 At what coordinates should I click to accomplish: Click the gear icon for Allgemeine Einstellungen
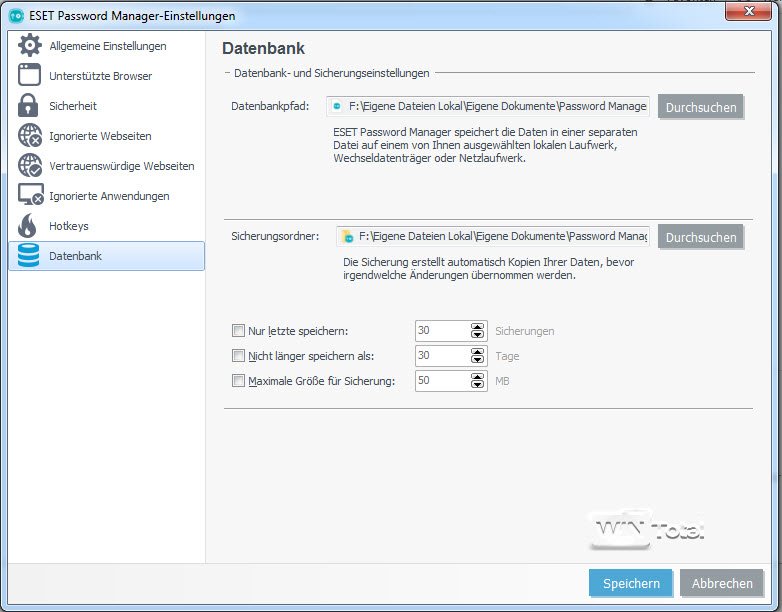pos(29,45)
